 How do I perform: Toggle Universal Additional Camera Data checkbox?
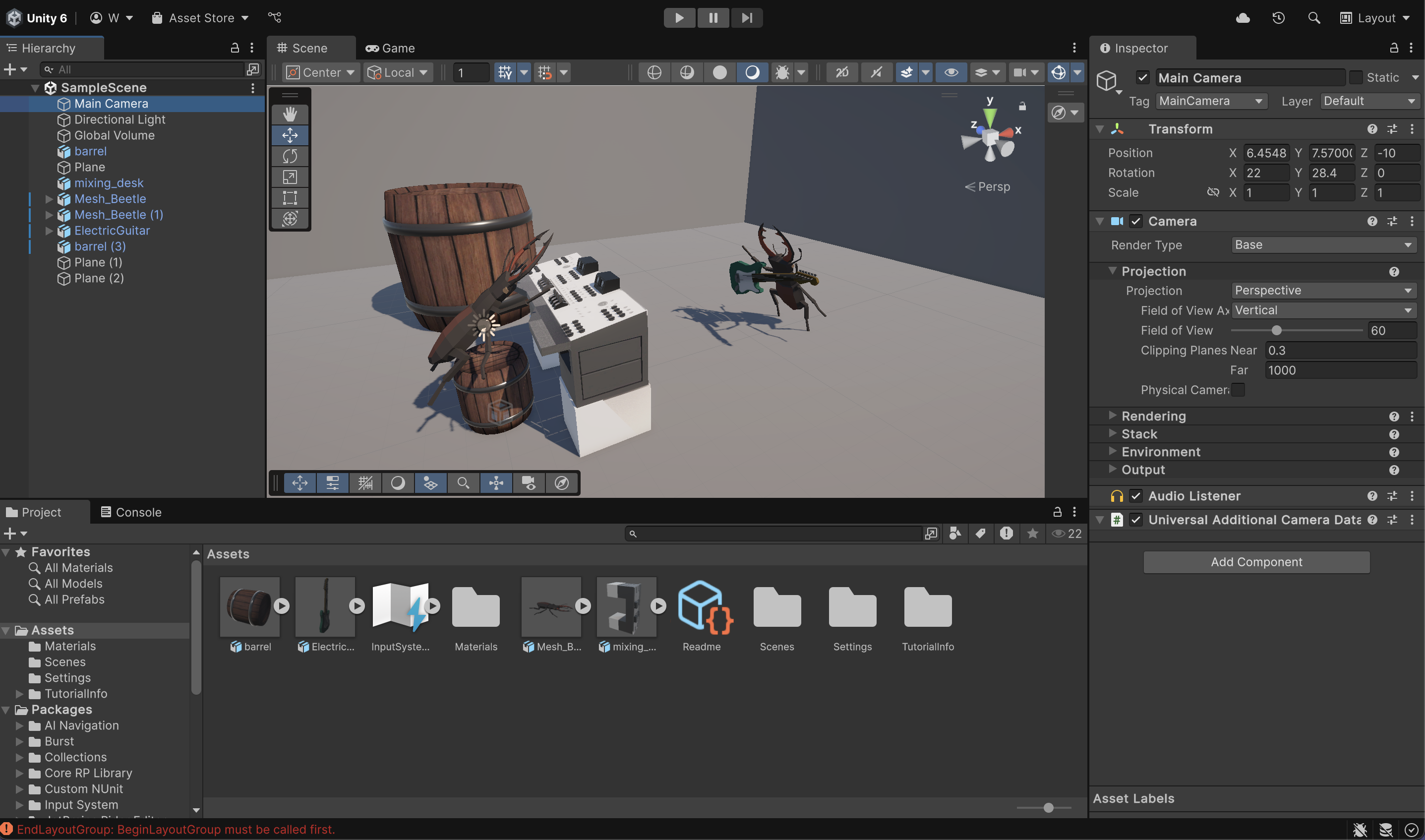click(1135, 520)
